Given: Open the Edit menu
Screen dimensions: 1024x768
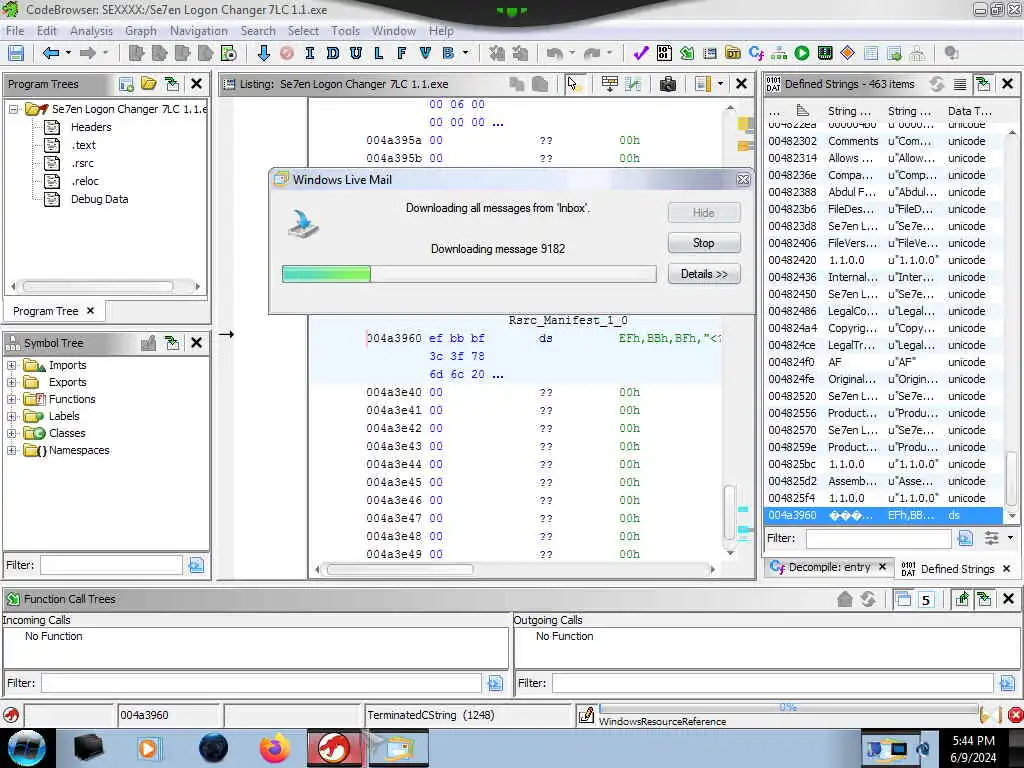Looking at the screenshot, I should [x=46, y=31].
